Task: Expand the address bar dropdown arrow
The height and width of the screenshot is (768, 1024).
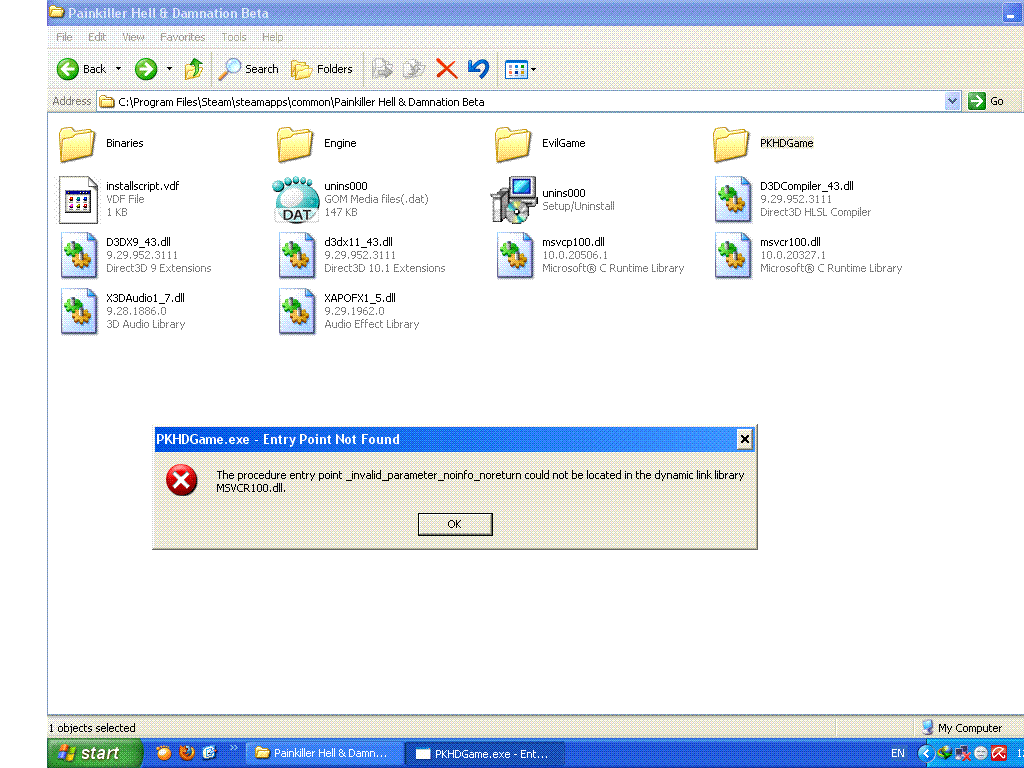Action: [x=952, y=101]
